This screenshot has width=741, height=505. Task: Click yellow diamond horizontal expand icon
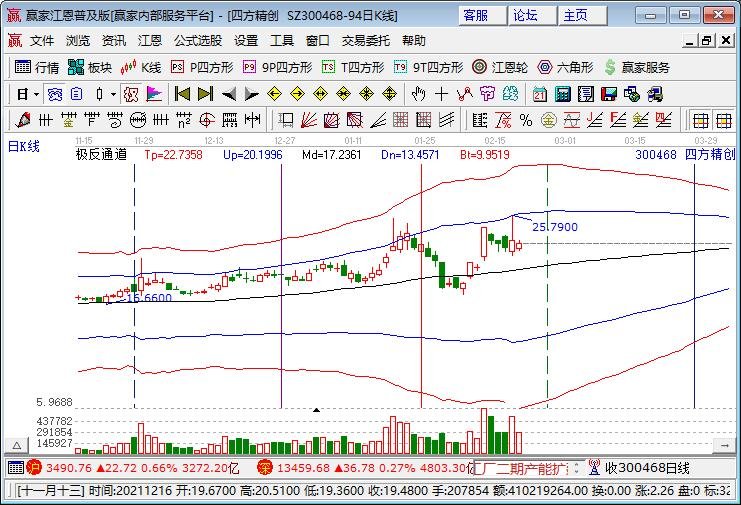pyautogui.click(x=320, y=94)
